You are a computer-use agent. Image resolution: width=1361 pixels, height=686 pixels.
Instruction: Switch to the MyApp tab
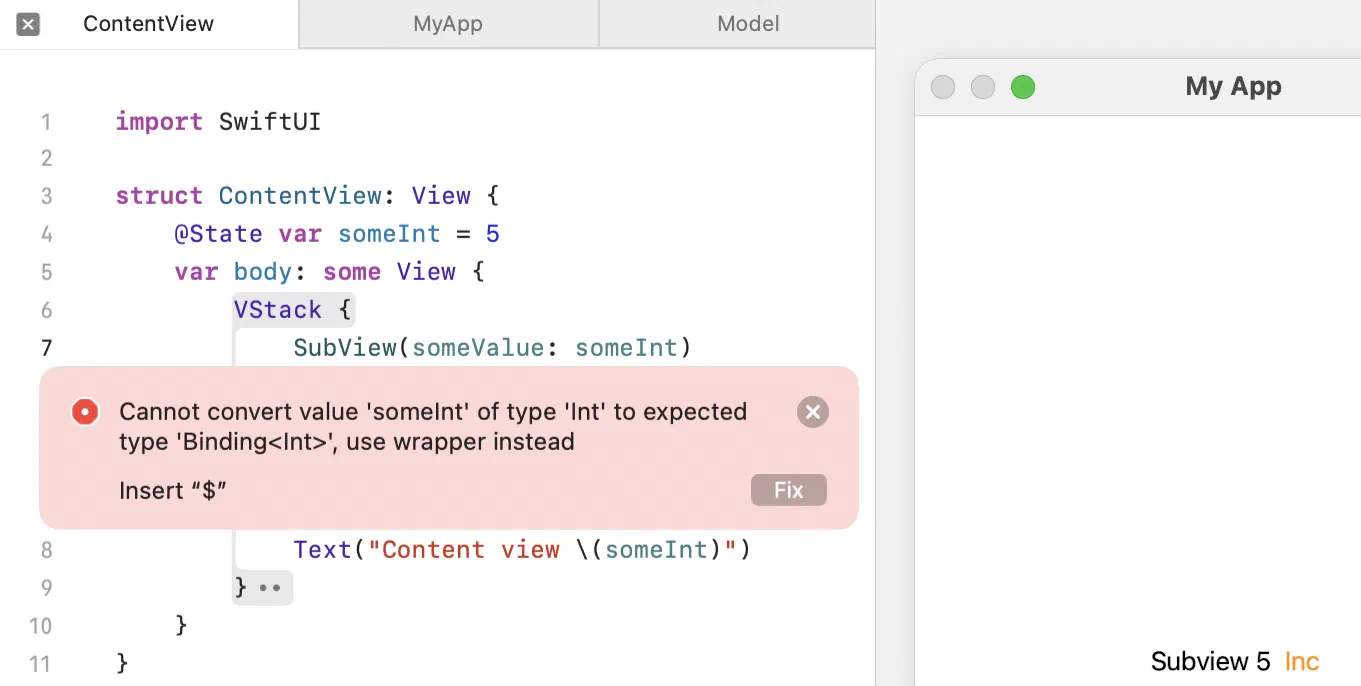[x=448, y=24]
